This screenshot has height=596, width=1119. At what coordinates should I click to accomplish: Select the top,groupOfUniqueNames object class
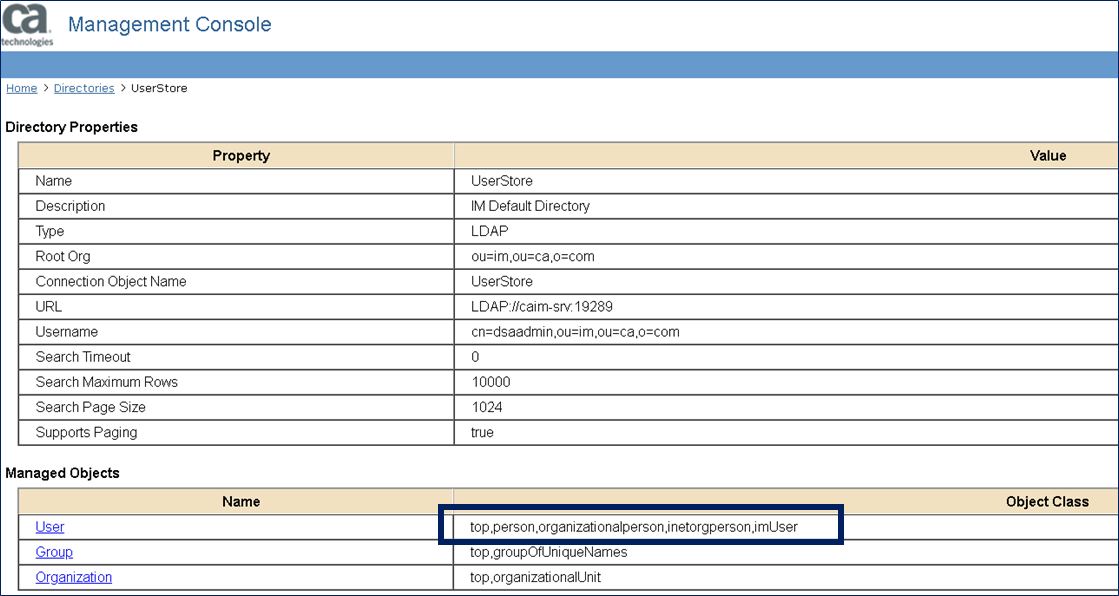click(548, 552)
